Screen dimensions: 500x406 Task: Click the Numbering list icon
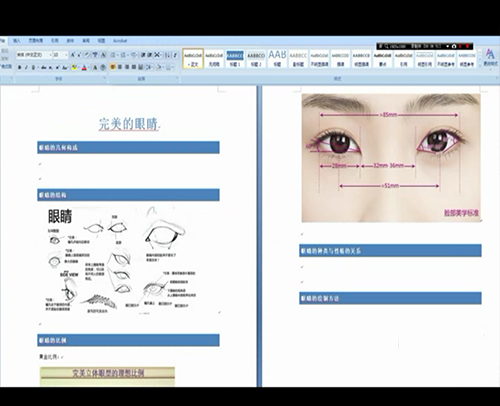click(x=123, y=55)
